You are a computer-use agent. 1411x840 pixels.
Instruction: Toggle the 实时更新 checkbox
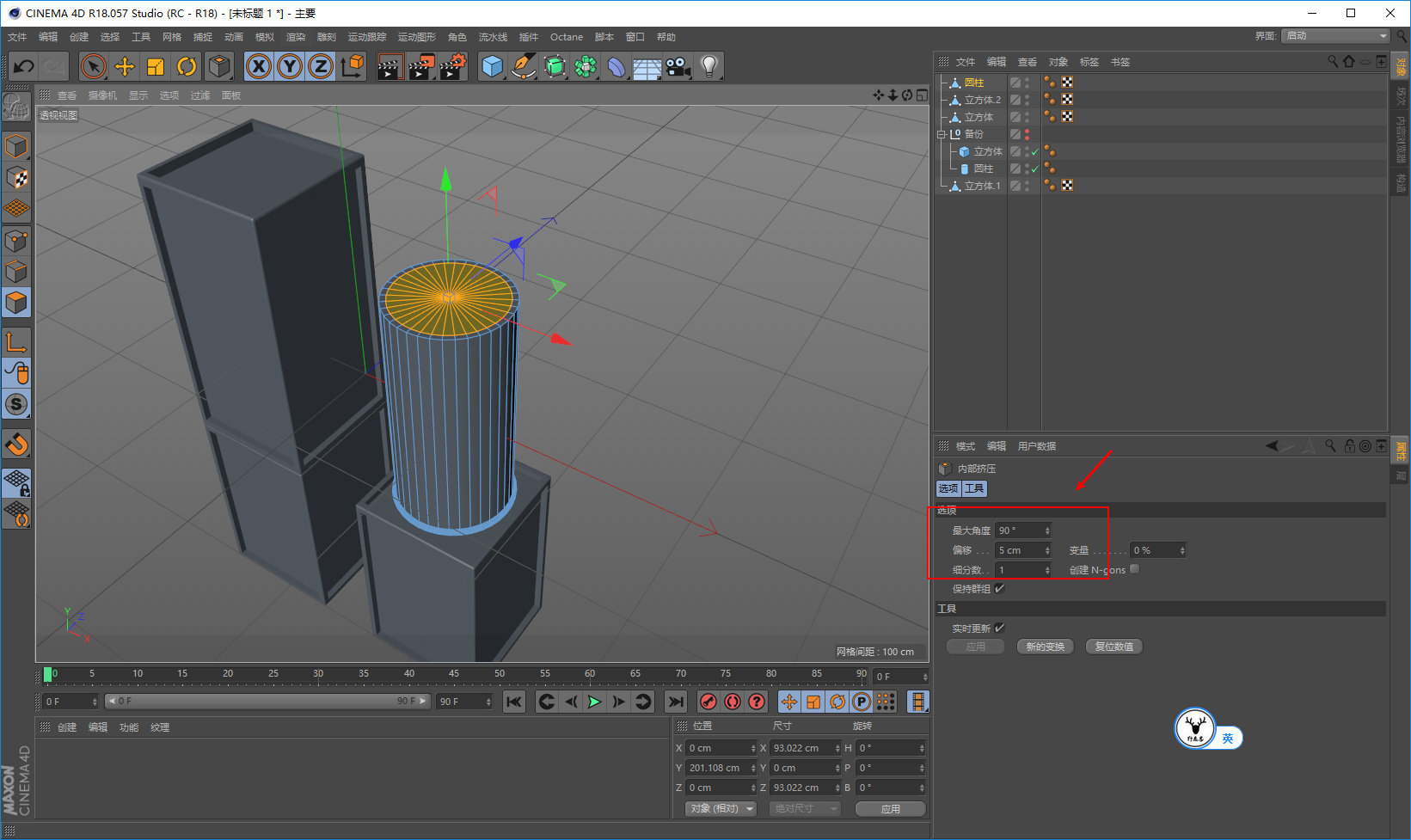click(1000, 628)
